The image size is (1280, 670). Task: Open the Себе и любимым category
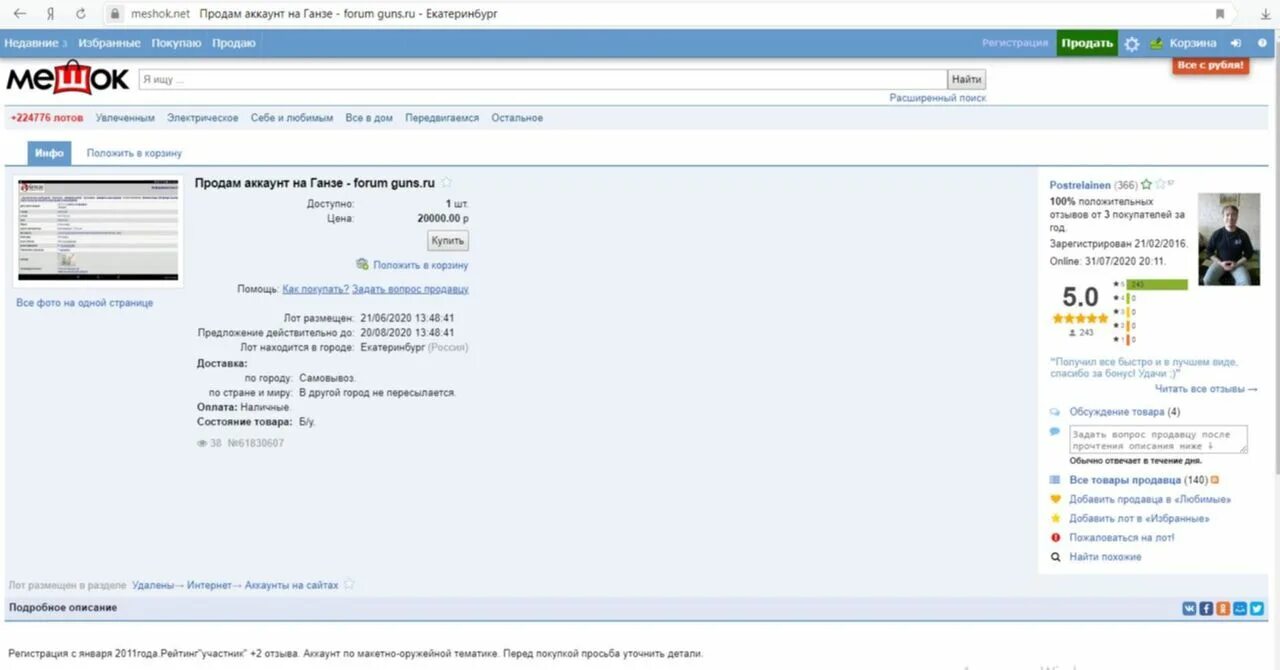(292, 118)
